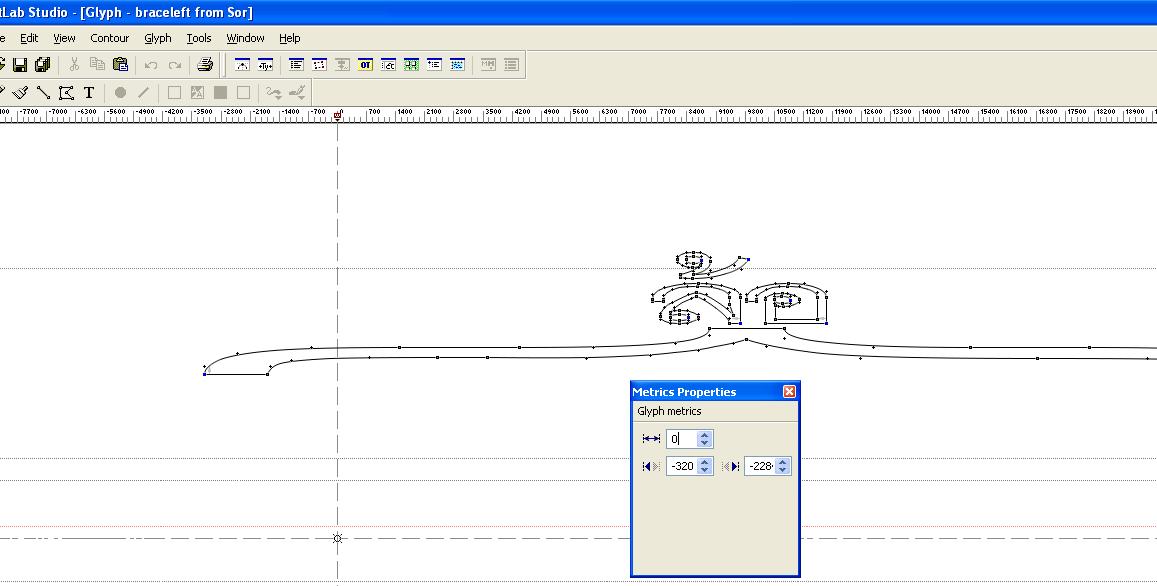
Task: Click the Save floppy disk icon
Action: (20, 65)
